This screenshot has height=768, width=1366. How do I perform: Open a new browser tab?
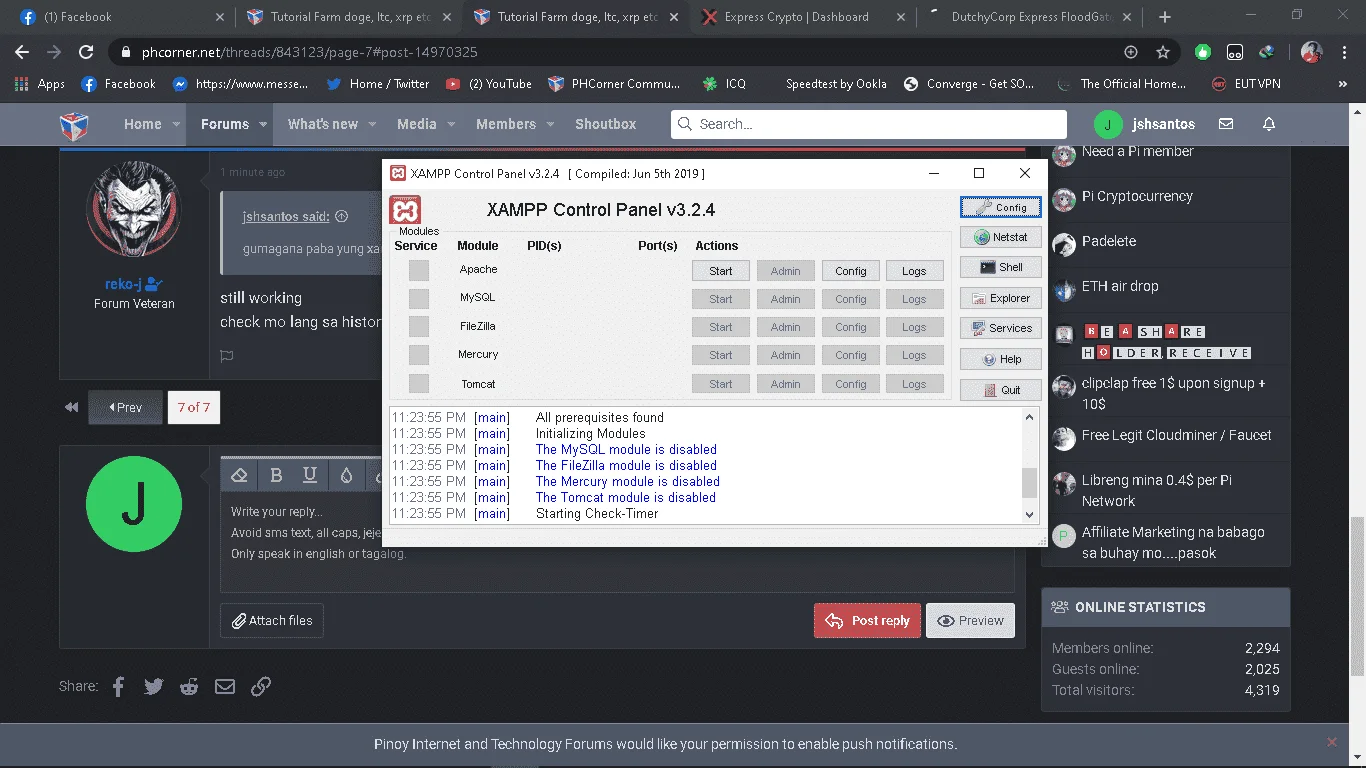(x=1165, y=17)
